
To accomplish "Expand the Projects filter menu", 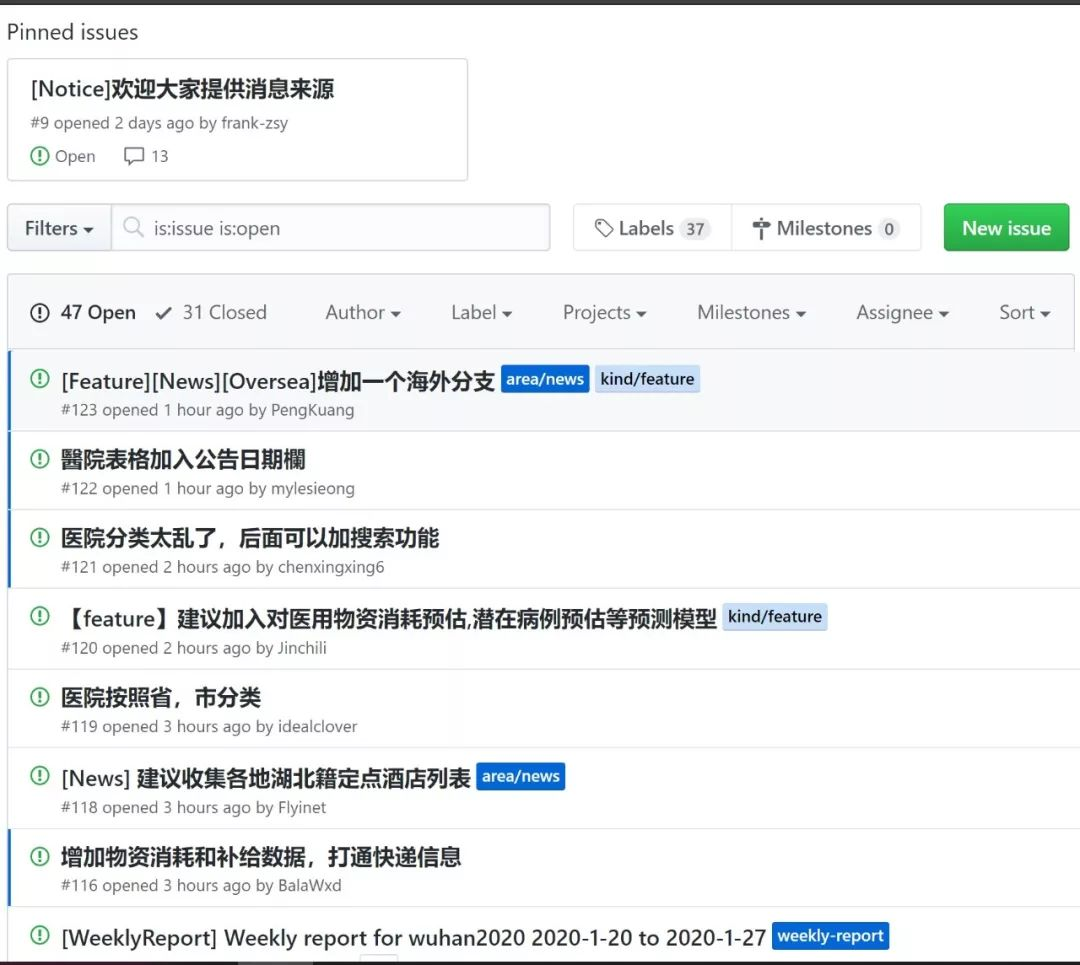I will (604, 313).
